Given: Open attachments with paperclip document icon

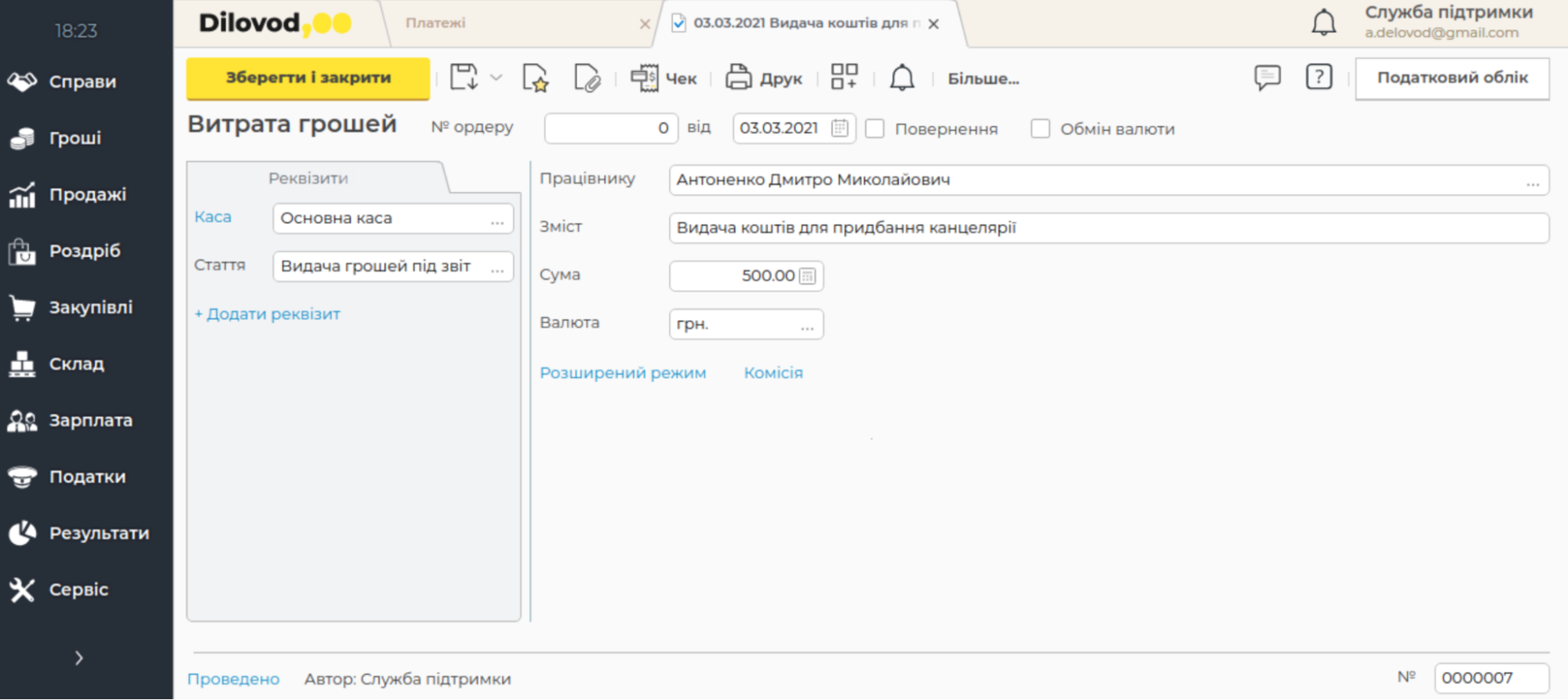Looking at the screenshot, I should (587, 78).
